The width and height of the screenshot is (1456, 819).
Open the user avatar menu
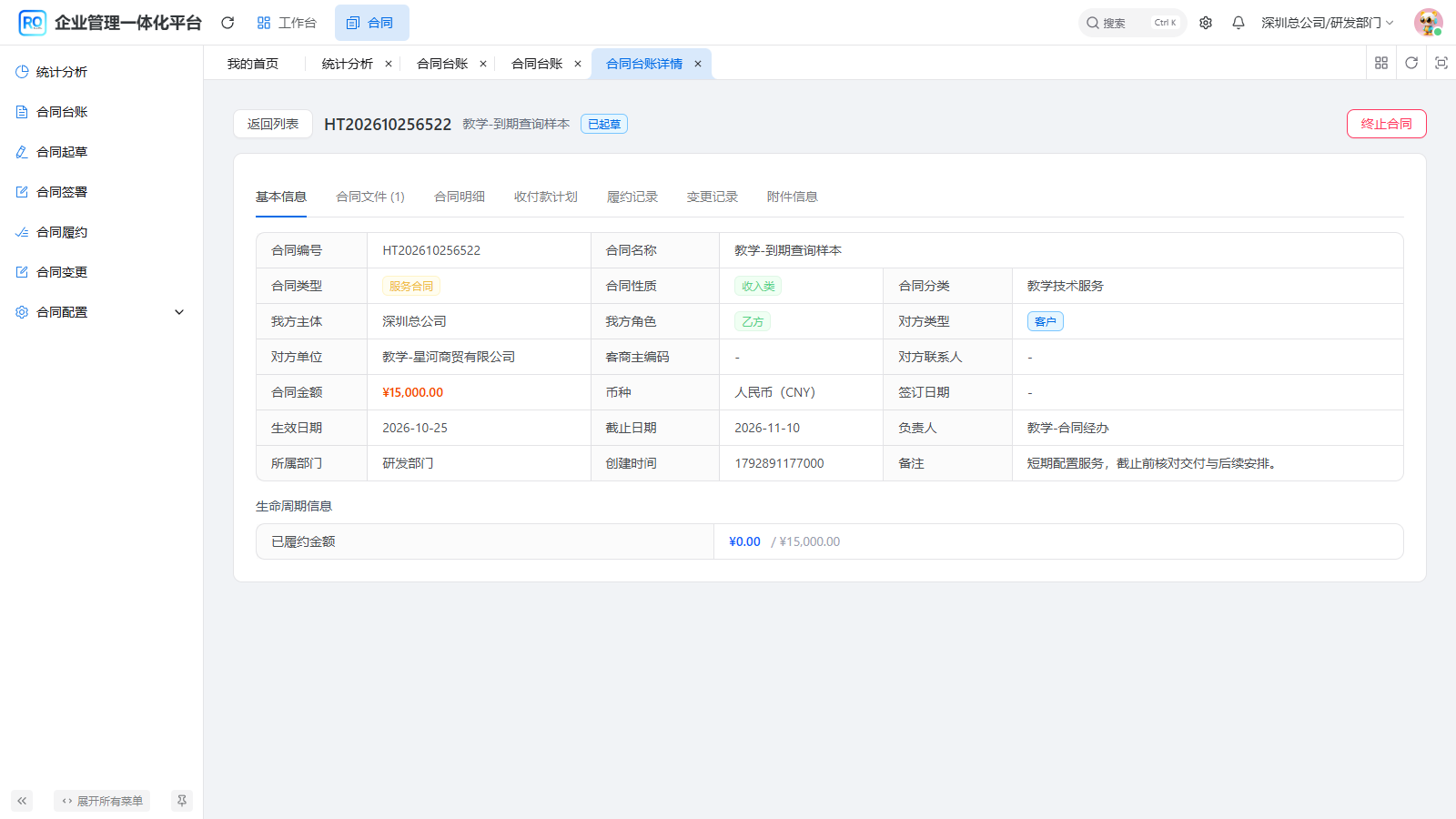coord(1429,23)
